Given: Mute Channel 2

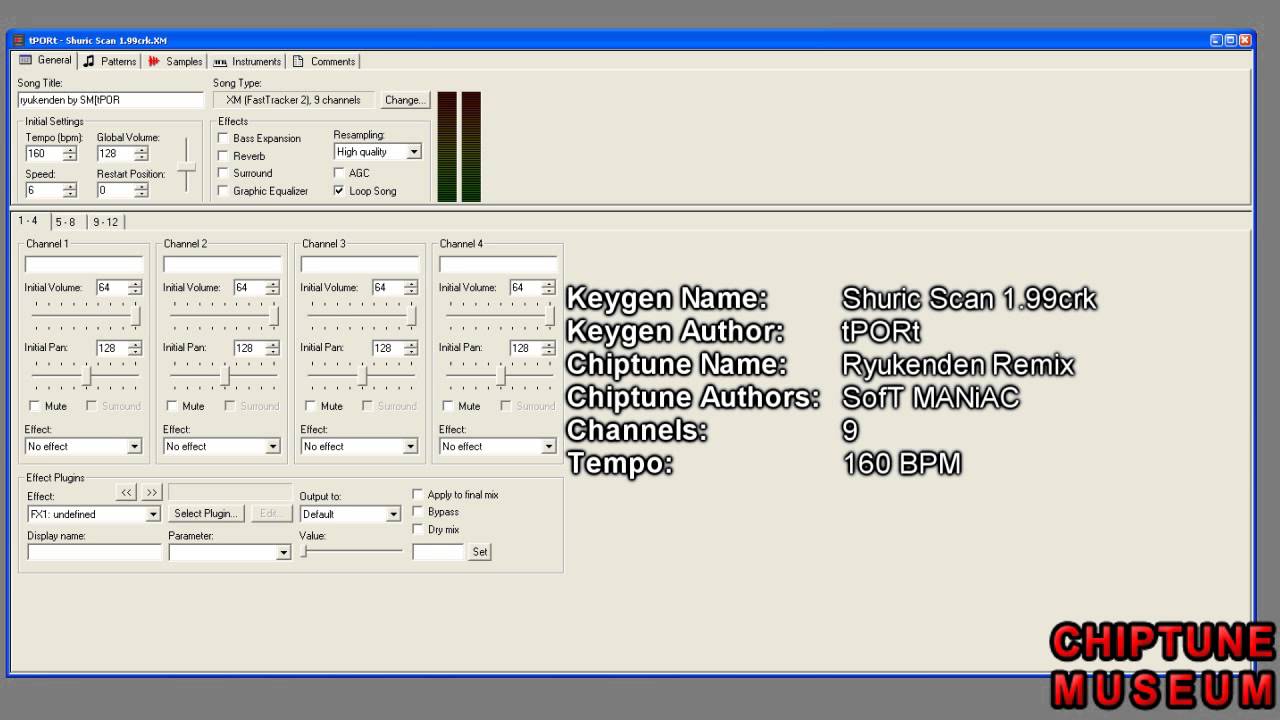Looking at the screenshot, I should (172, 406).
